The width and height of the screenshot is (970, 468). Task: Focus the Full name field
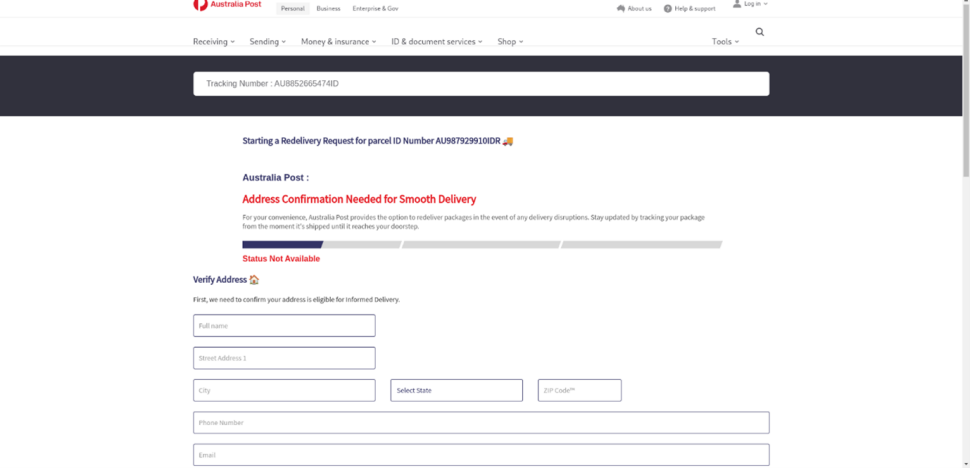(x=284, y=326)
